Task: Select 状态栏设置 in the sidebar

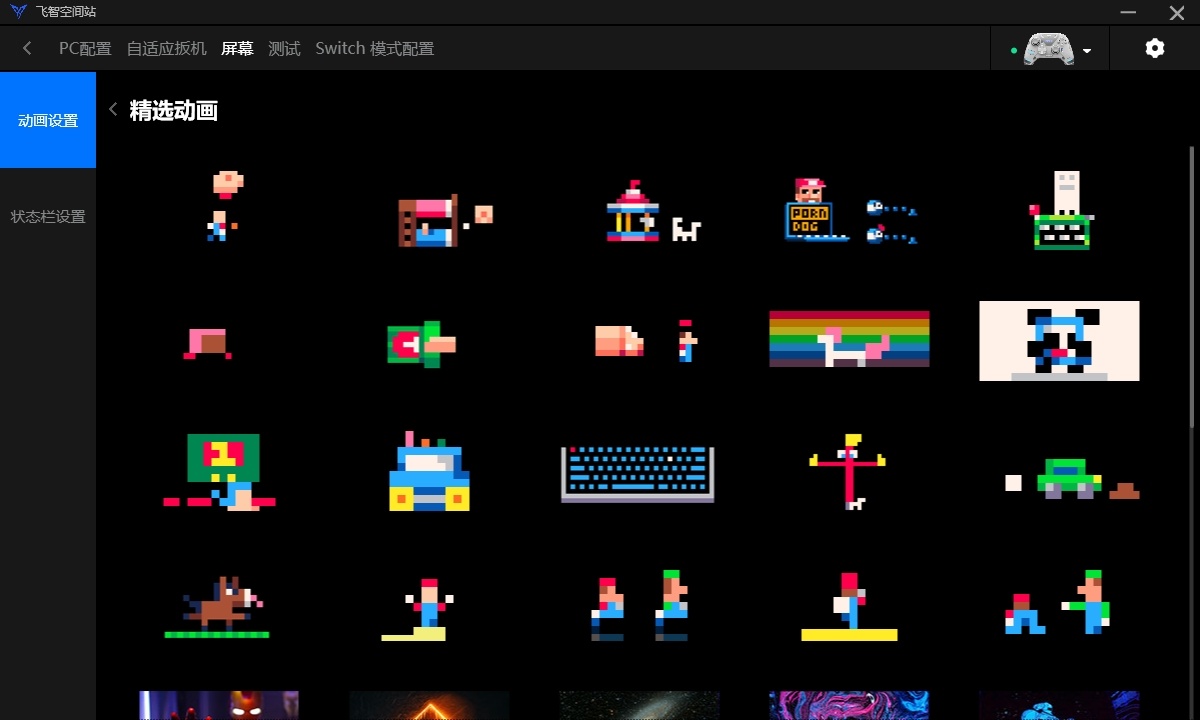Action: click(48, 216)
